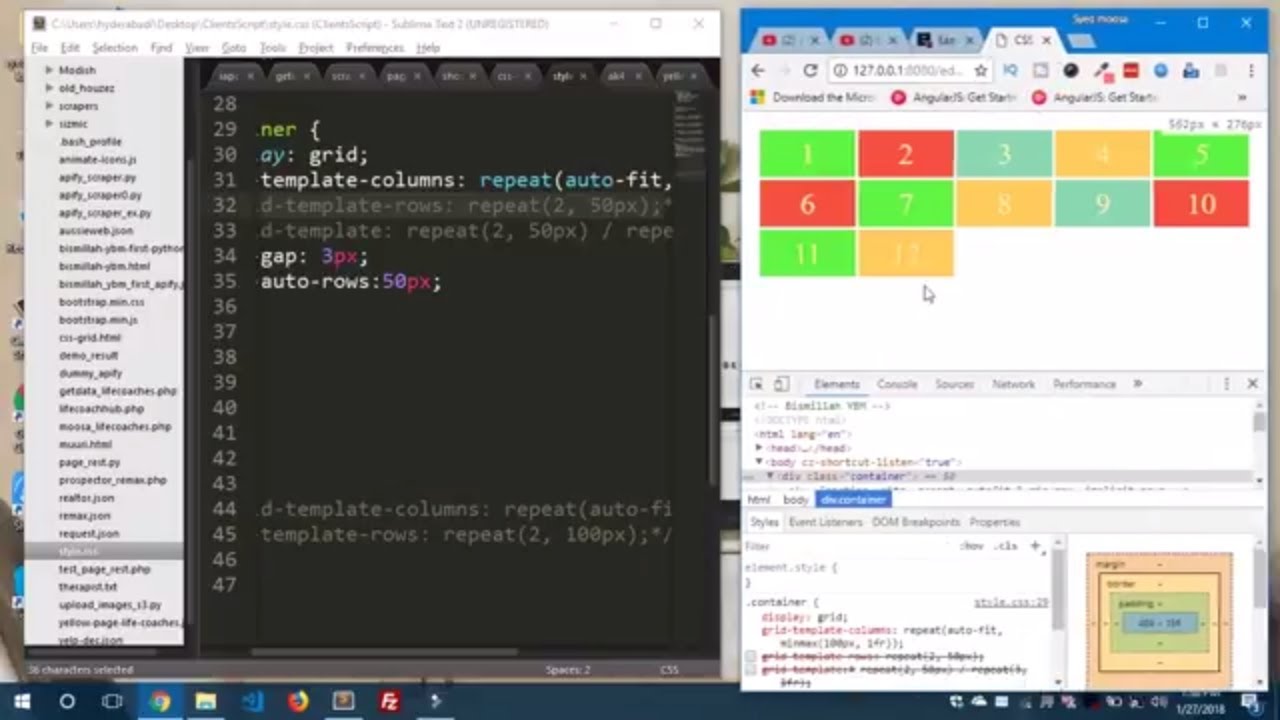Click the blue round extension icon
This screenshot has width=1280, height=720.
[1161, 70]
